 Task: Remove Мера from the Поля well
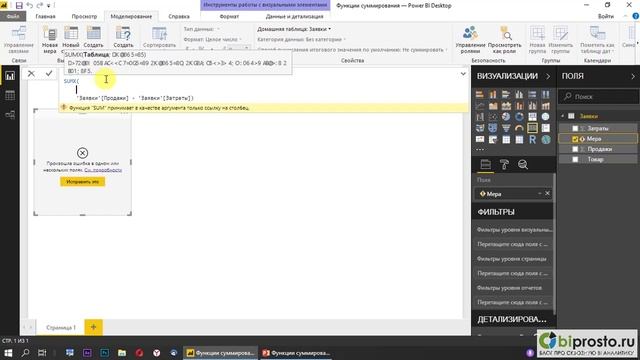coord(547,193)
